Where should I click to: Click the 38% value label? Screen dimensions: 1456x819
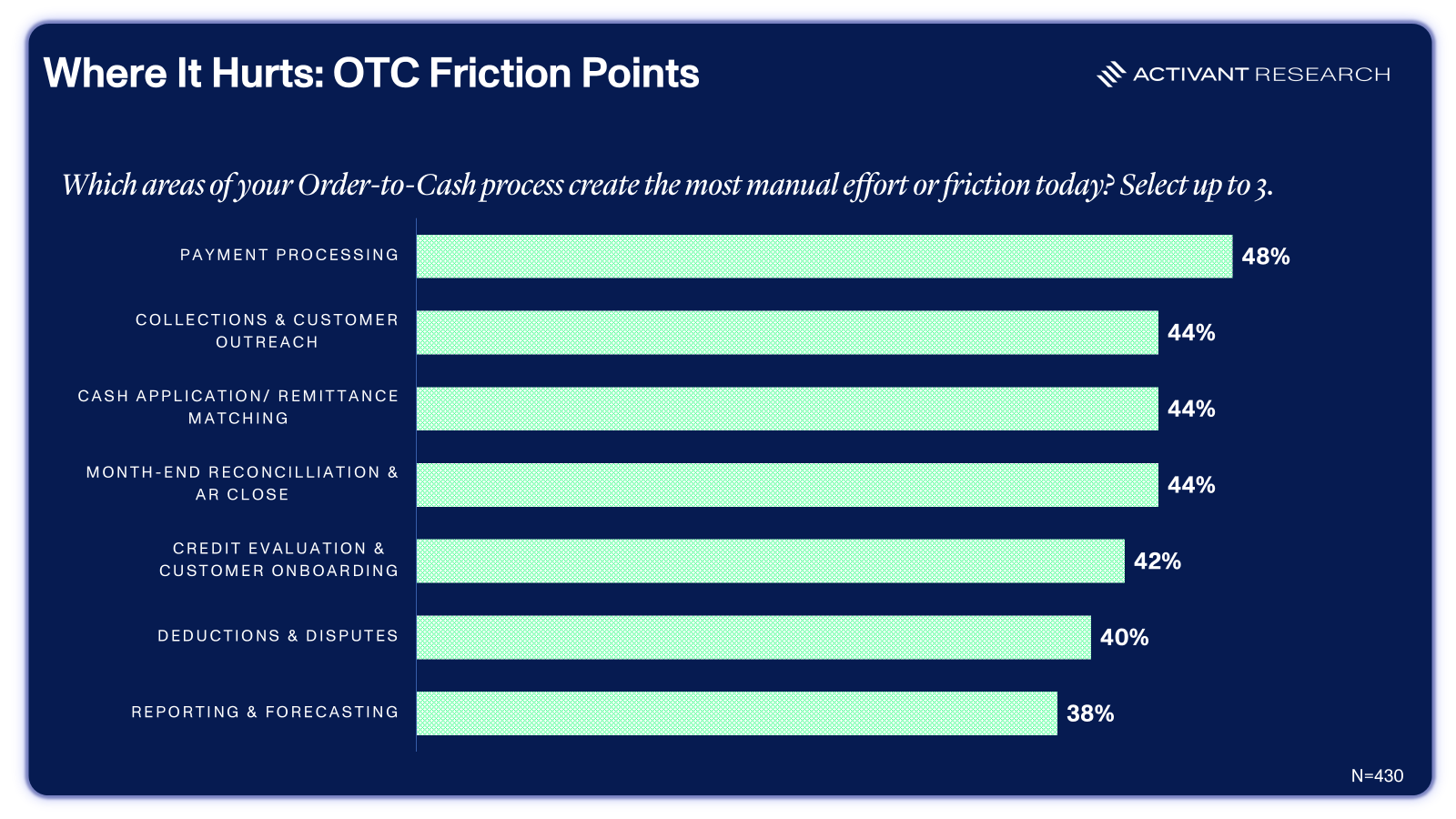(x=1090, y=713)
